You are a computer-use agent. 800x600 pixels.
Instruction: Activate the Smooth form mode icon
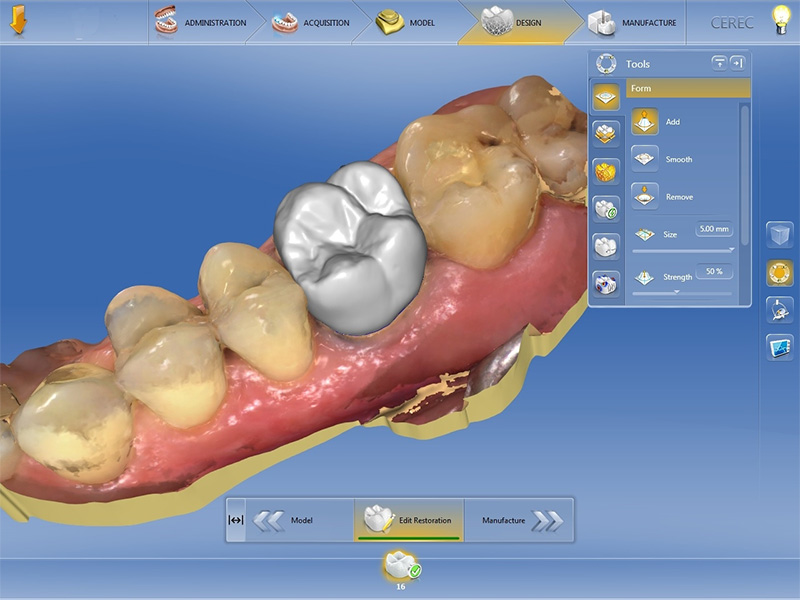[644, 159]
